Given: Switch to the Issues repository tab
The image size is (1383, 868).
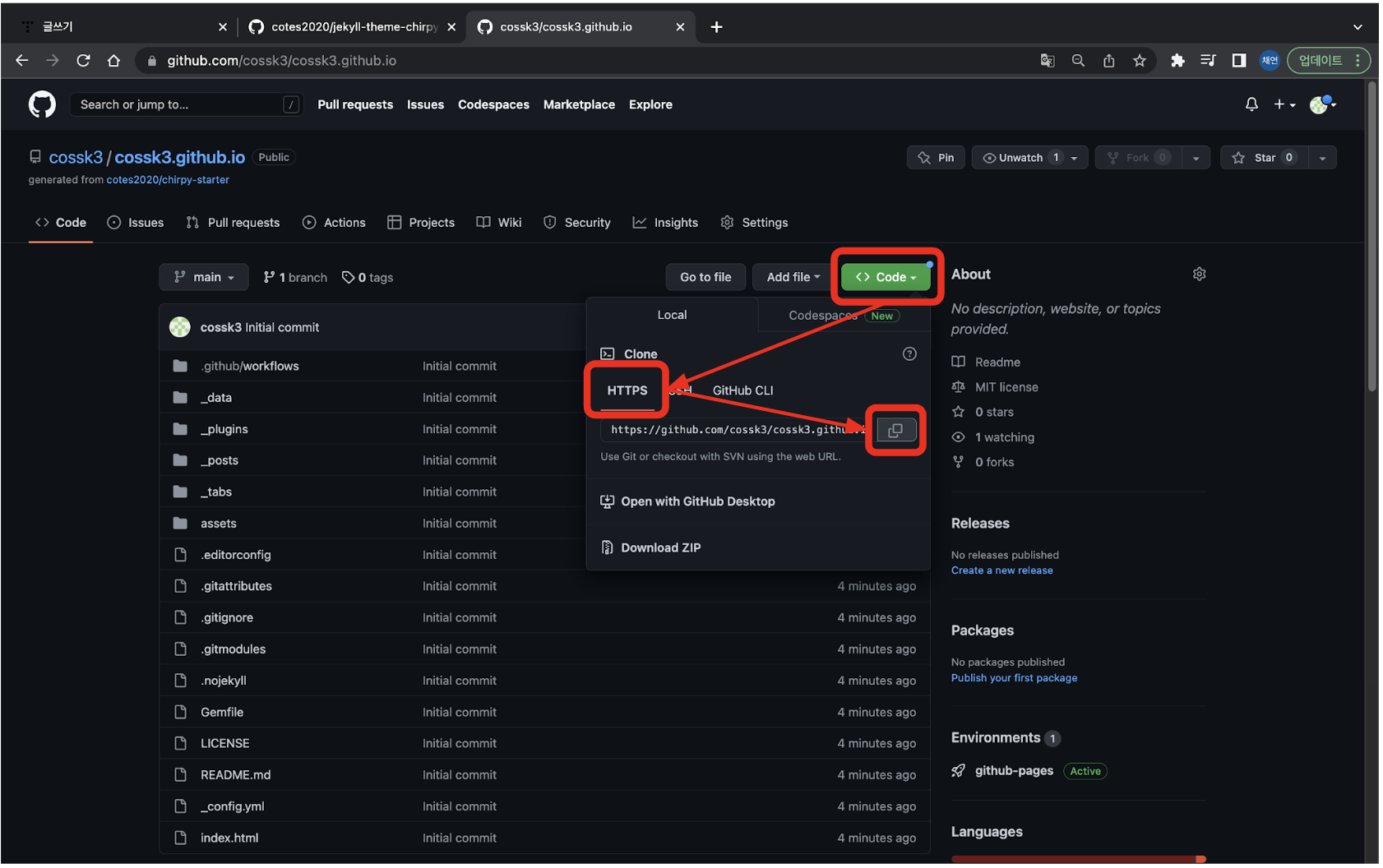Looking at the screenshot, I should pos(136,223).
